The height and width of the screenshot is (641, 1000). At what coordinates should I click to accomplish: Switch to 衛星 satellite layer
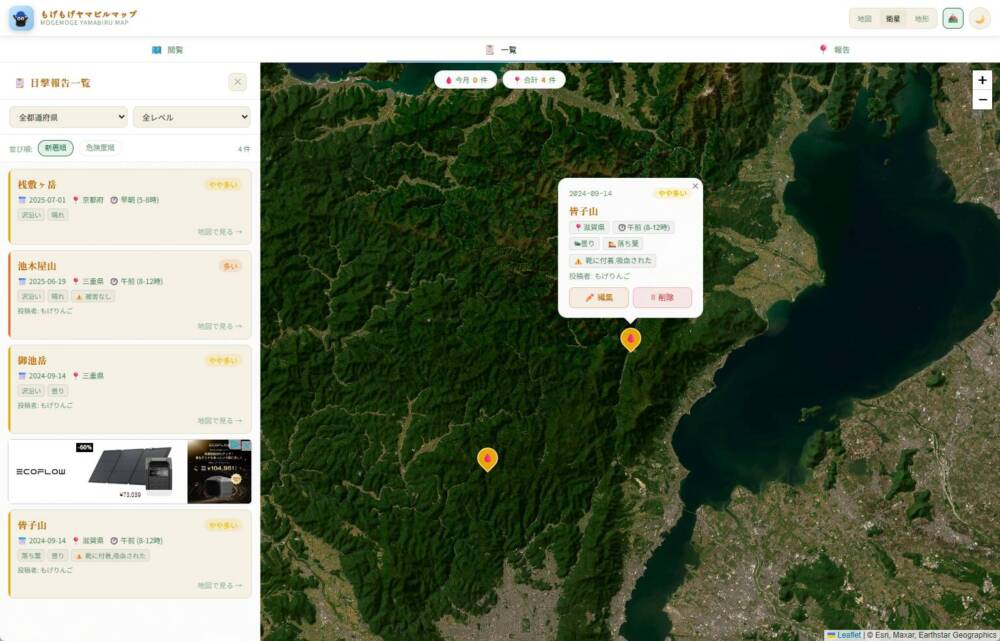coord(893,18)
